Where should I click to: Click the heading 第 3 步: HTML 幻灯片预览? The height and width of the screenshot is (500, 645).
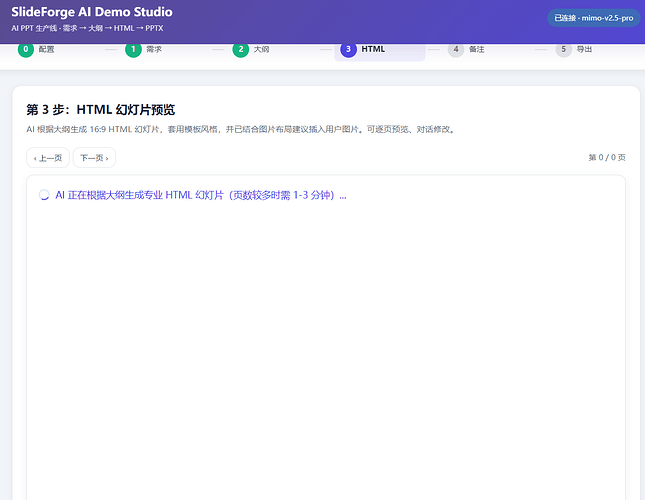pos(101,110)
